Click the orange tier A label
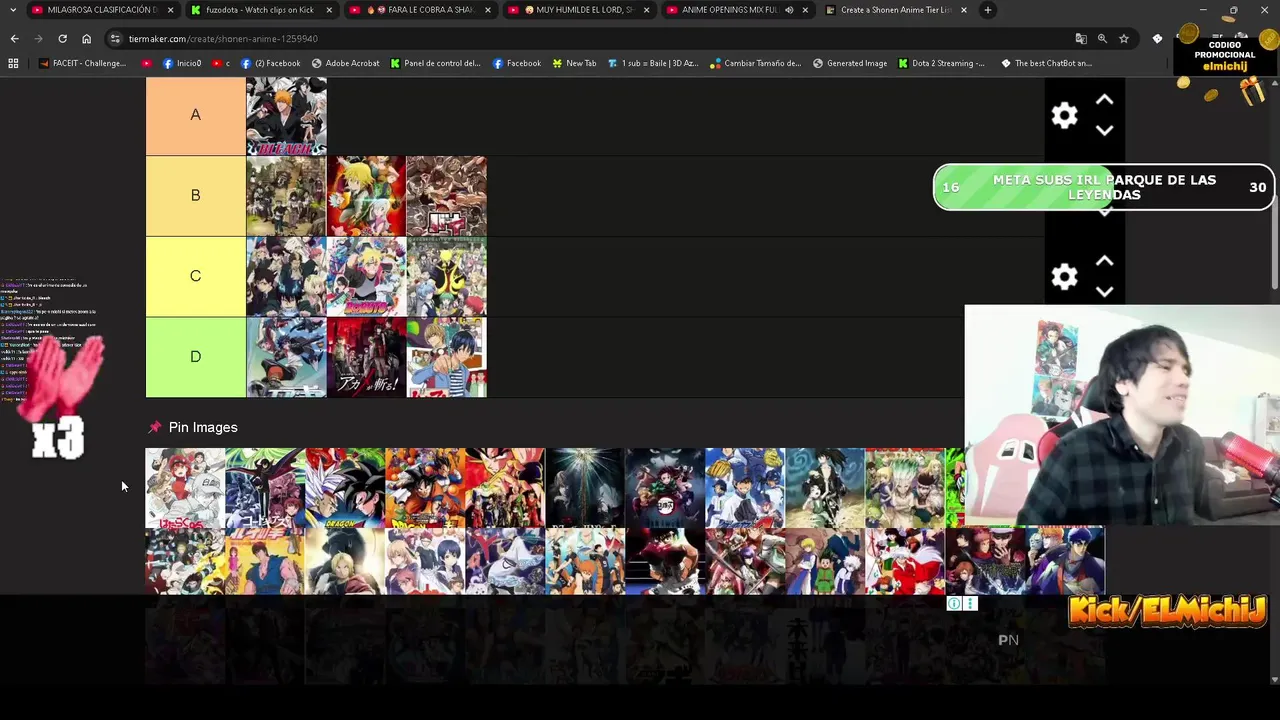 coord(196,115)
